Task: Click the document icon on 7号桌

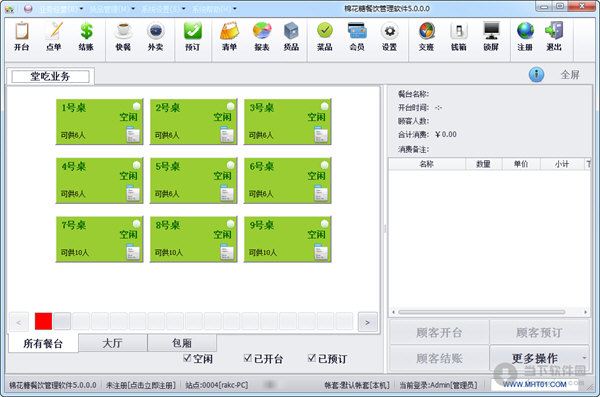Action: point(133,252)
